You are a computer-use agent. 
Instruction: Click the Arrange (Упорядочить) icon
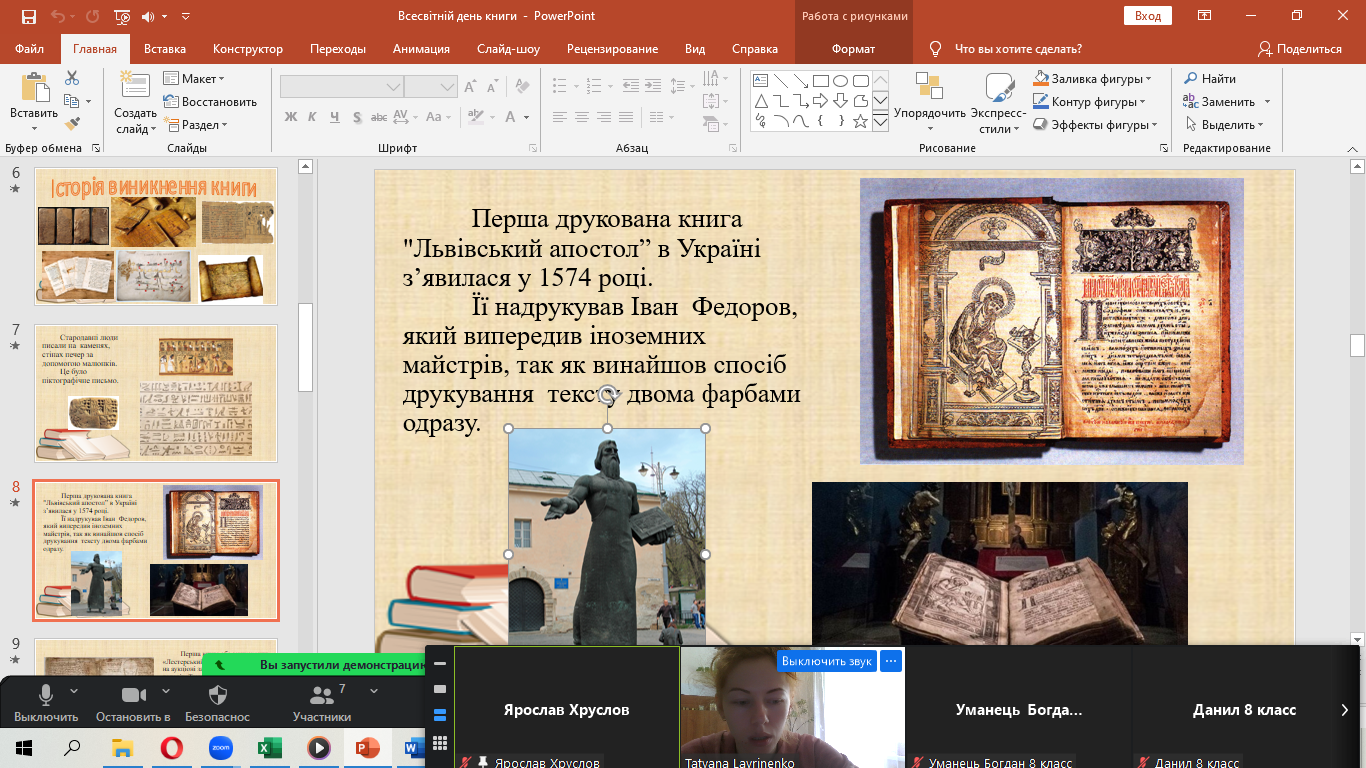tap(929, 88)
